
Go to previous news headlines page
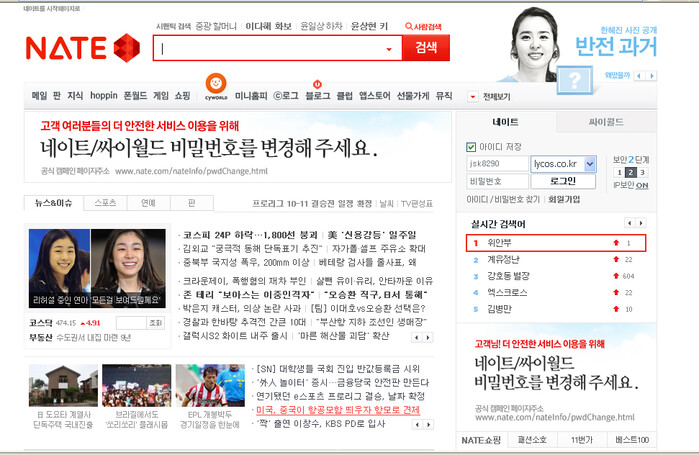click(x=416, y=337)
